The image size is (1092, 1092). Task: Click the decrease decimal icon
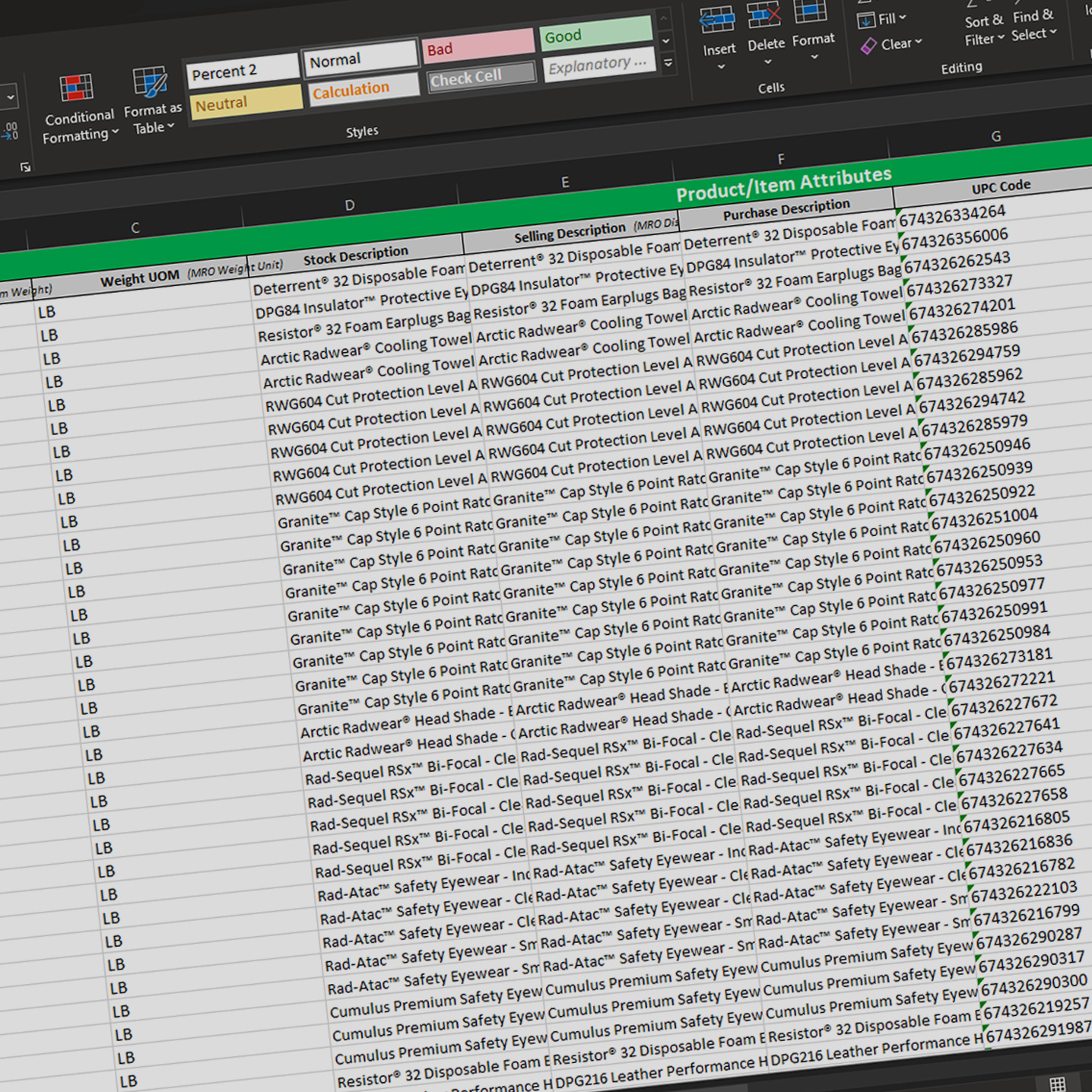point(10,132)
